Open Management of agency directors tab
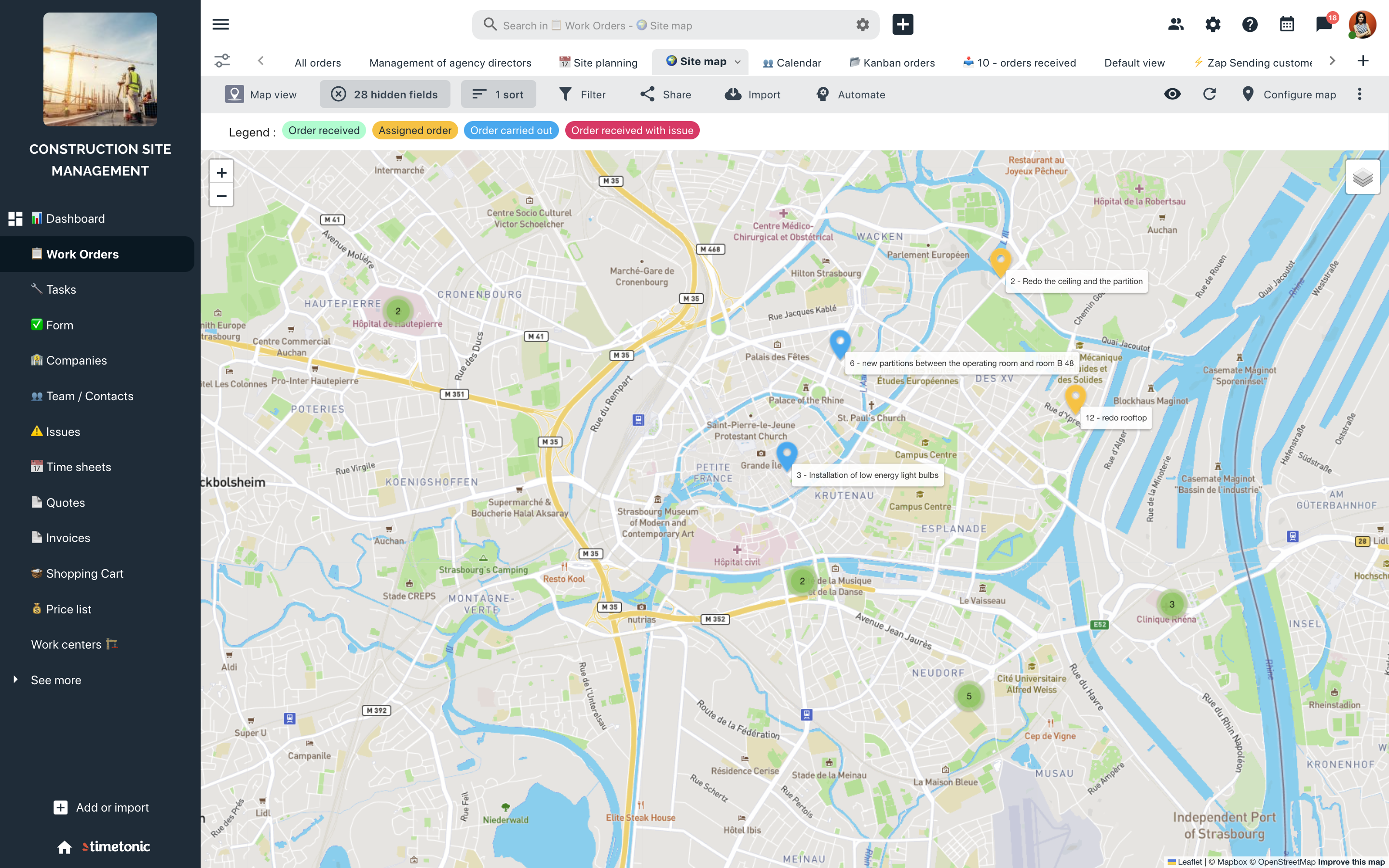The image size is (1389, 868). pyautogui.click(x=450, y=63)
